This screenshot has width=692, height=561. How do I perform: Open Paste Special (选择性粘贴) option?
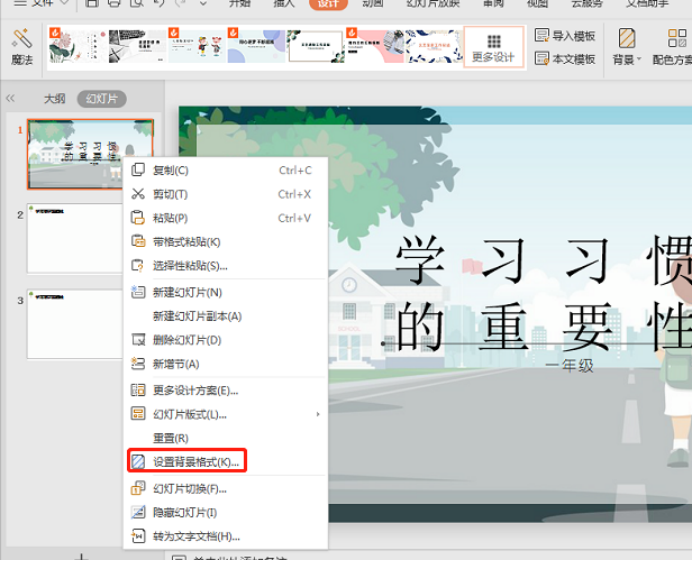coord(226,266)
